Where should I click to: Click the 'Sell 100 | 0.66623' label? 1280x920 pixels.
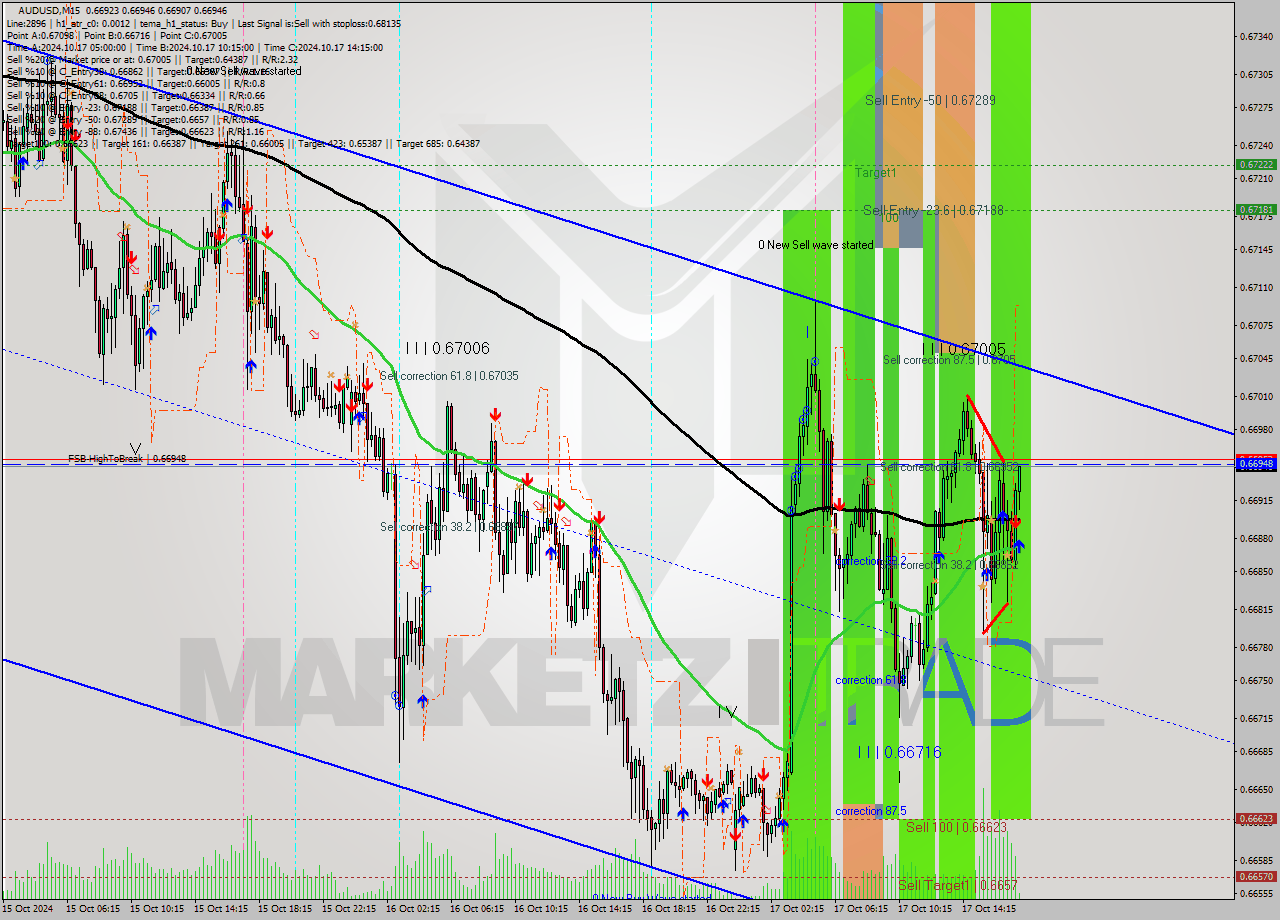(956, 827)
